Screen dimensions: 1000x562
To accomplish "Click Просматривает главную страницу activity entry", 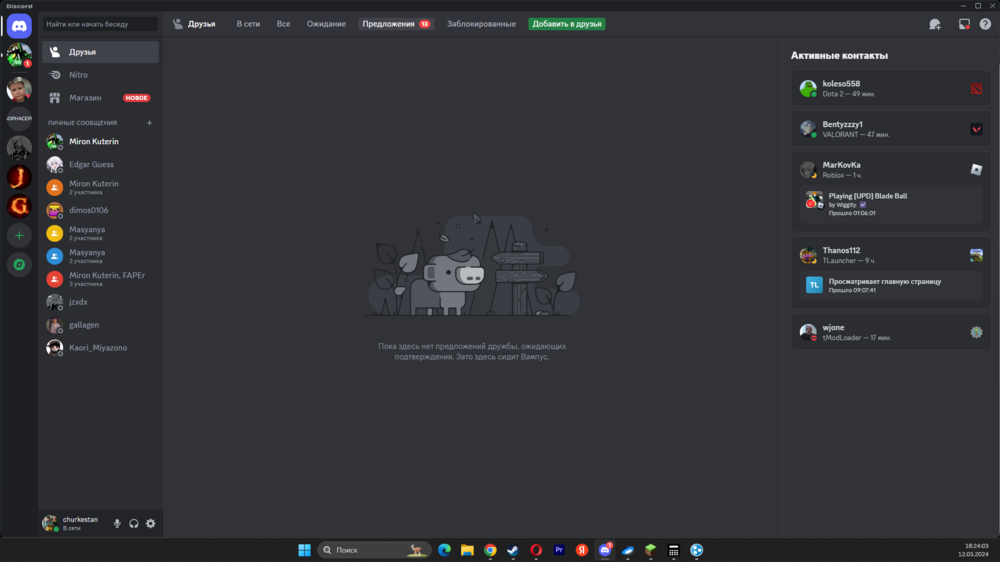I will point(891,285).
